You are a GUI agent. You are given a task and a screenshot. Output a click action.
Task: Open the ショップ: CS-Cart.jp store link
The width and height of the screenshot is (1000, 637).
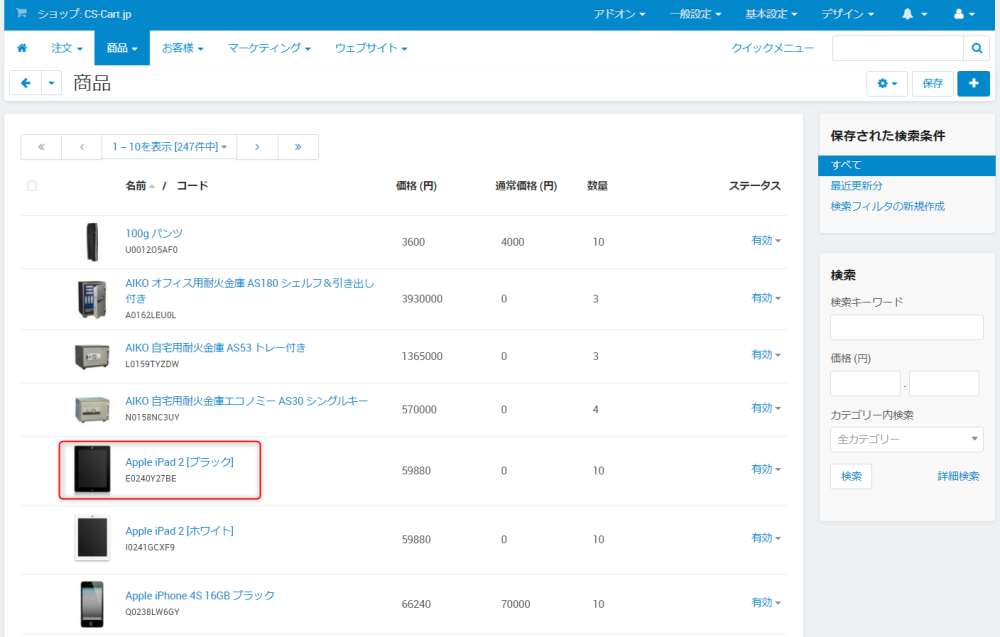(84, 13)
